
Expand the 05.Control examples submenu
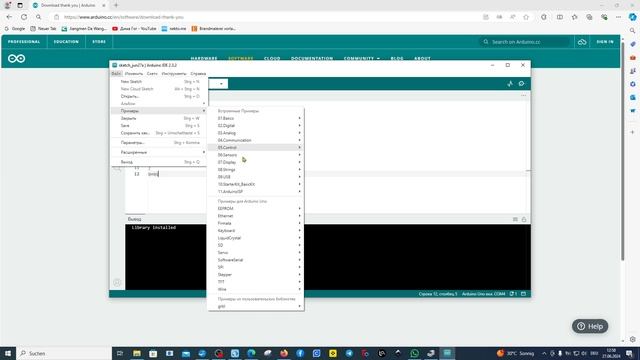click(256, 148)
